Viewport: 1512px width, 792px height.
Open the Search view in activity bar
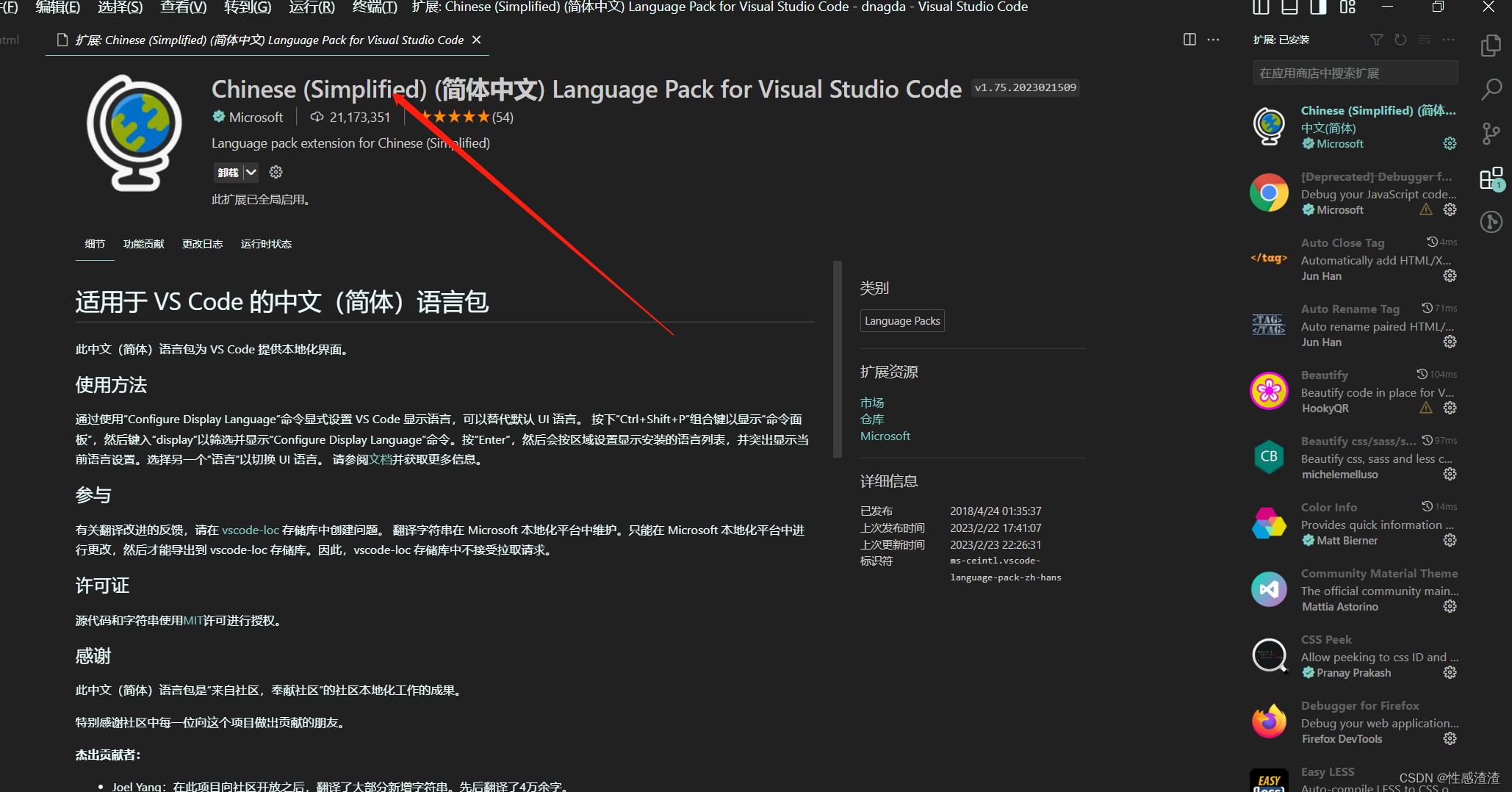tap(1491, 90)
